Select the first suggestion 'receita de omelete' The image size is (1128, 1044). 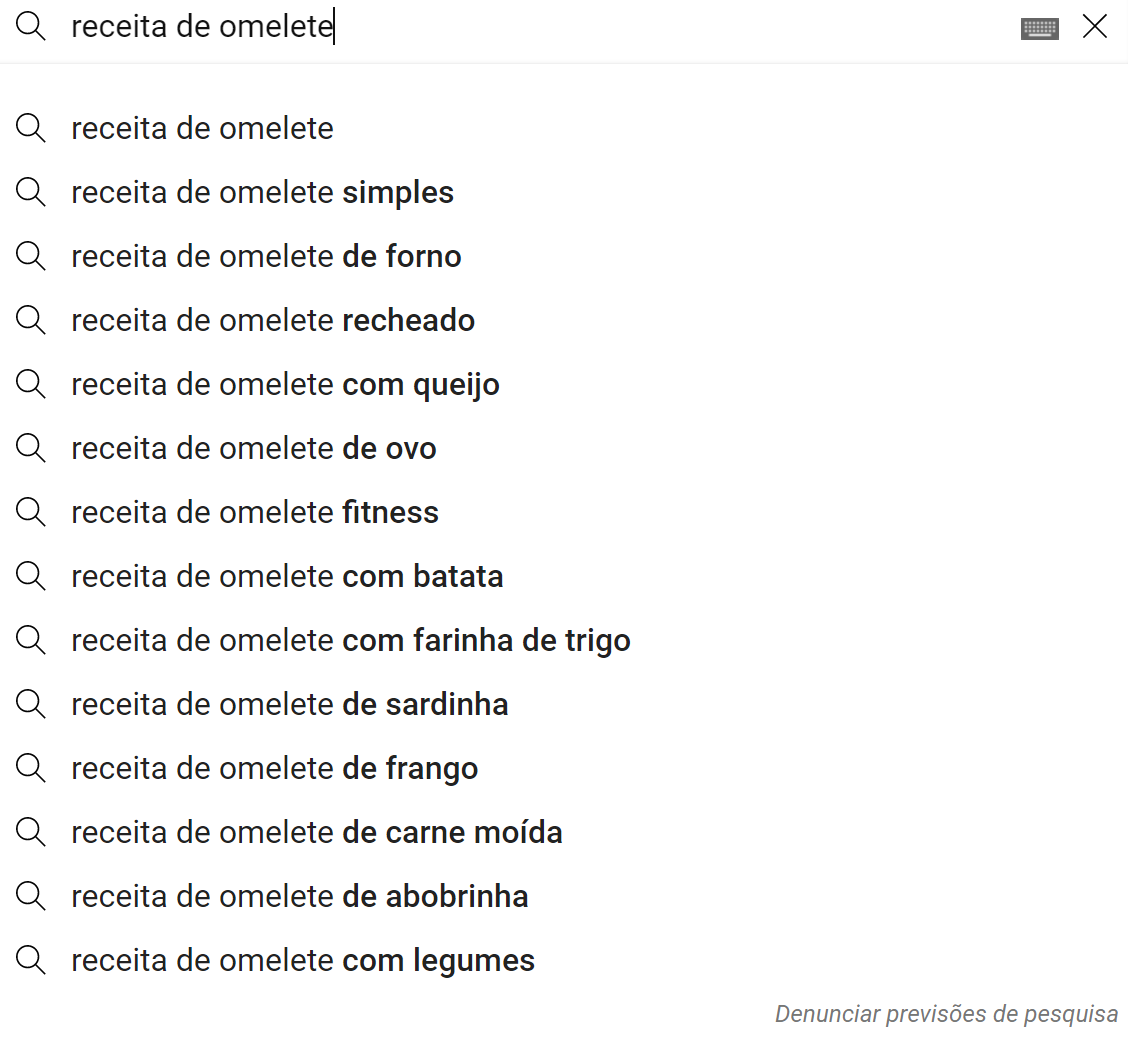pyautogui.click(x=202, y=128)
